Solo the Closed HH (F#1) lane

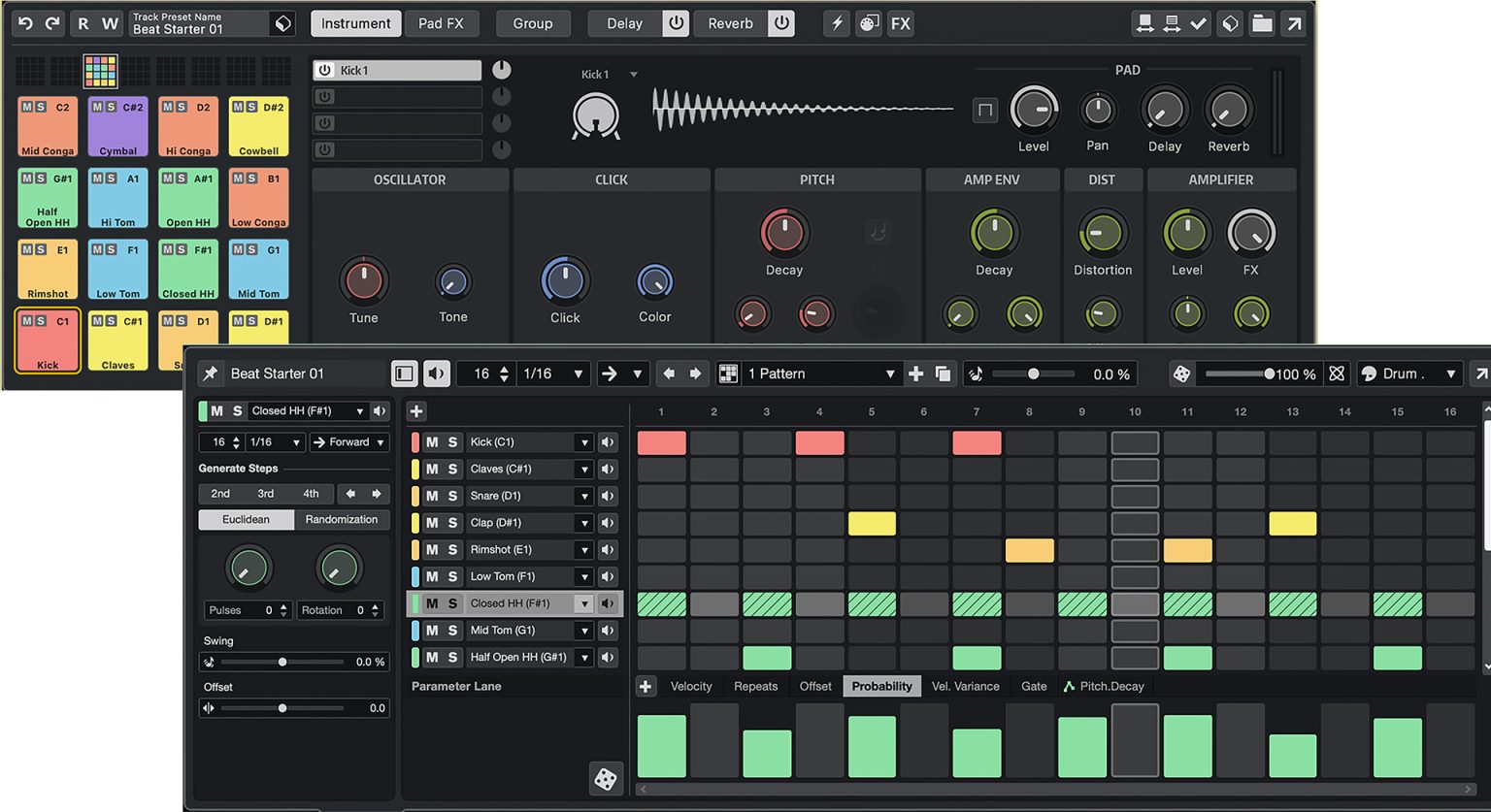pyautogui.click(x=454, y=602)
